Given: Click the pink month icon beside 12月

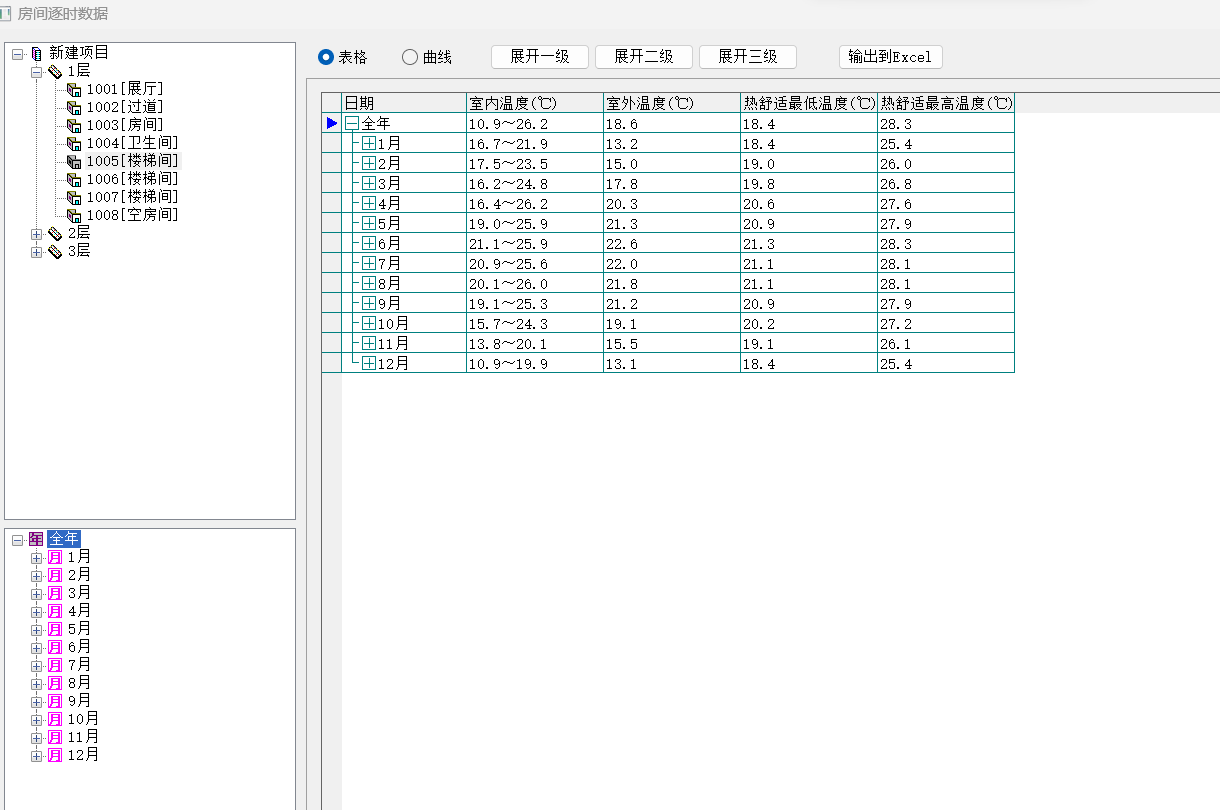Looking at the screenshot, I should tap(55, 755).
